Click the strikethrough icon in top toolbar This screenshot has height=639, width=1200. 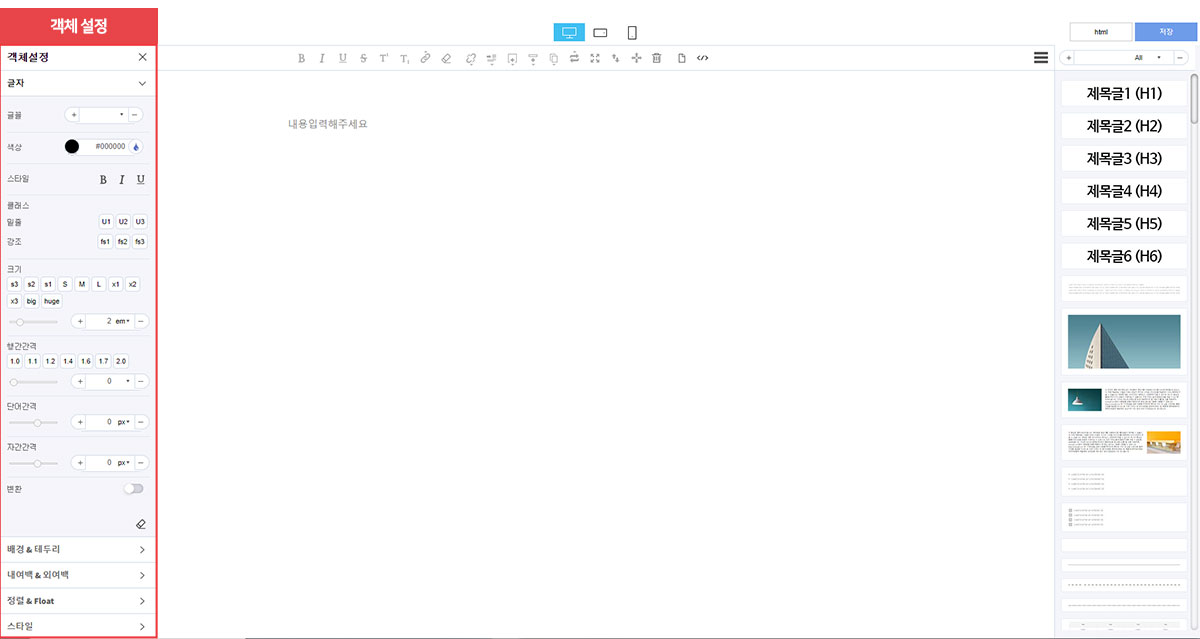(363, 58)
